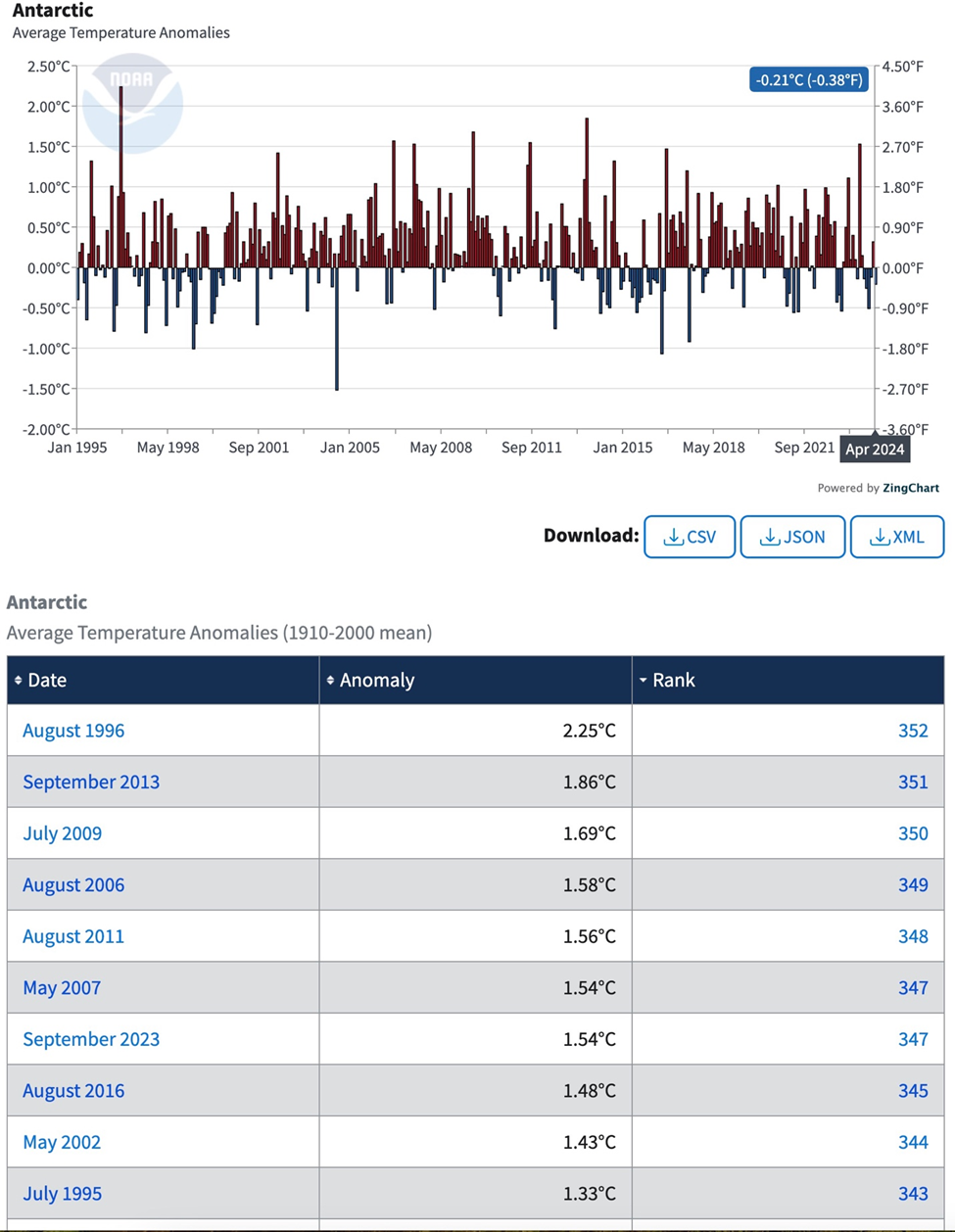Image resolution: width=955 pixels, height=1232 pixels.
Task: Click the NOAA logo watermark on chart
Action: 132,103
